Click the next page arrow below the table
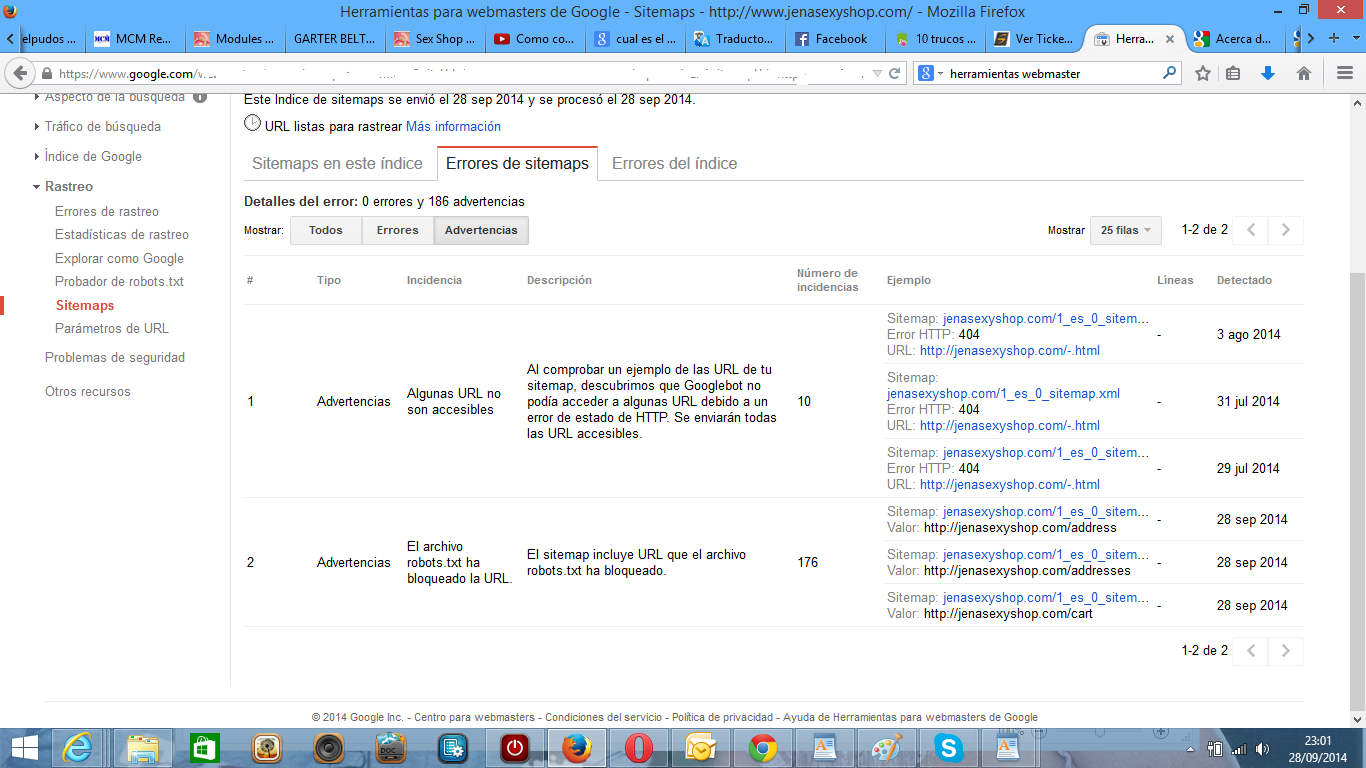Image resolution: width=1366 pixels, height=768 pixels. 1286,651
